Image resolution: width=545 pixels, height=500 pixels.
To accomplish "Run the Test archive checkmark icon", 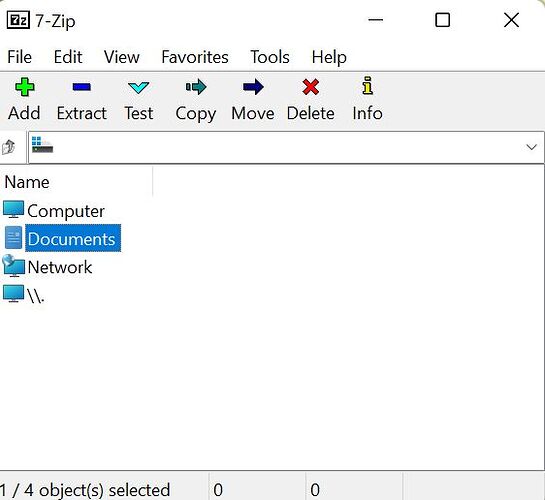I will click(x=138, y=88).
